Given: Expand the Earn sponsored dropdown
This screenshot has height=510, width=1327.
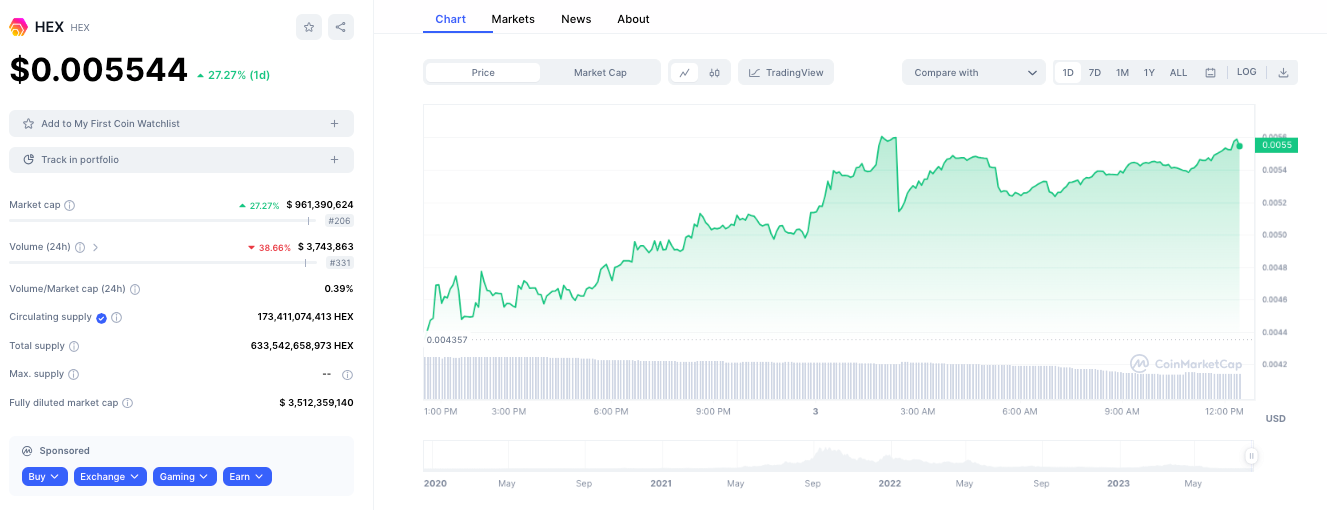Looking at the screenshot, I should [x=247, y=477].
